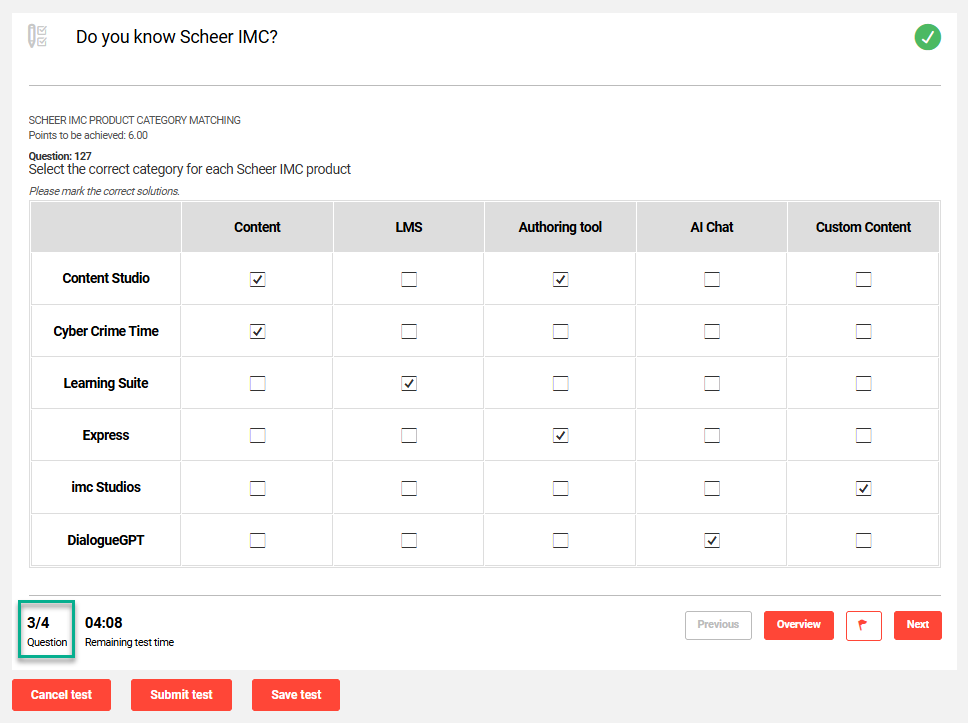This screenshot has width=968, height=723.
Task: Click the 3/4 Question counter
Action: tap(47, 630)
